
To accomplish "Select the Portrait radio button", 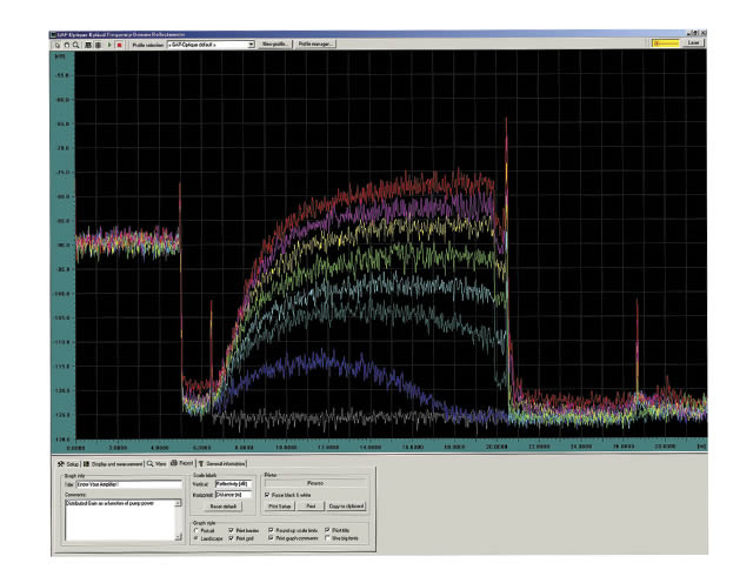I will (x=195, y=530).
